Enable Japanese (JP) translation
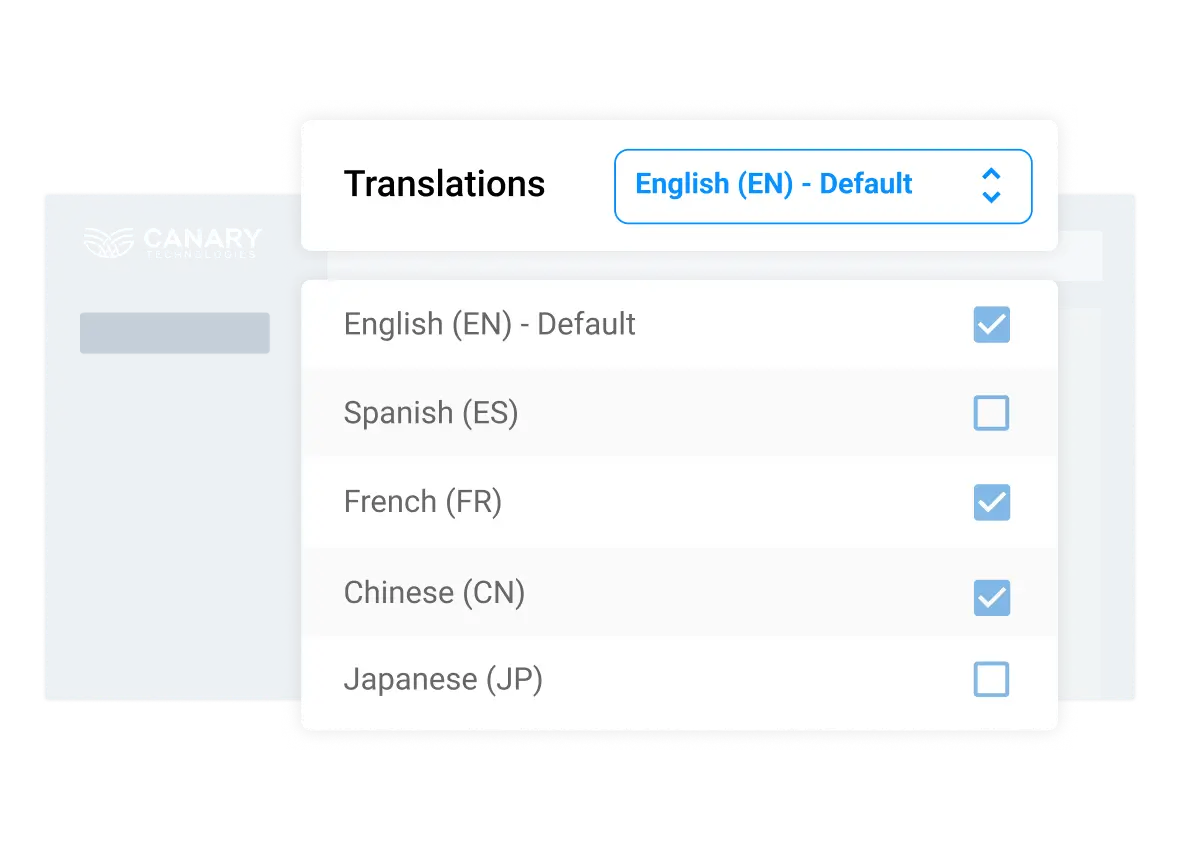The image size is (1180, 850). [x=991, y=679]
